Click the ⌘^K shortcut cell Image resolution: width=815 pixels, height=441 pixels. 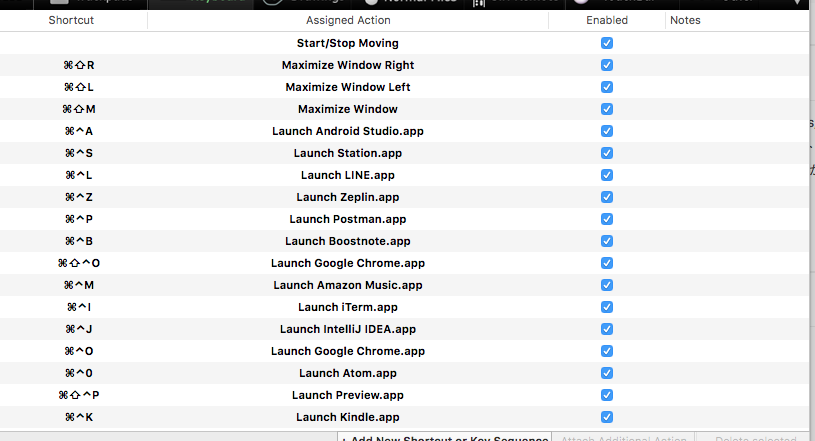(79, 417)
